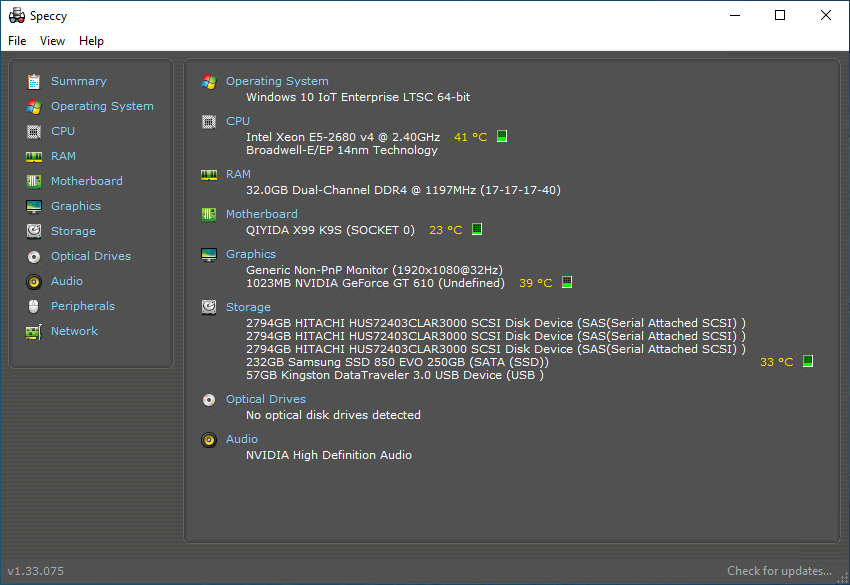Viewport: 850px width, 585px height.
Task: Click the Windows flag icon in main panel
Action: pos(209,81)
